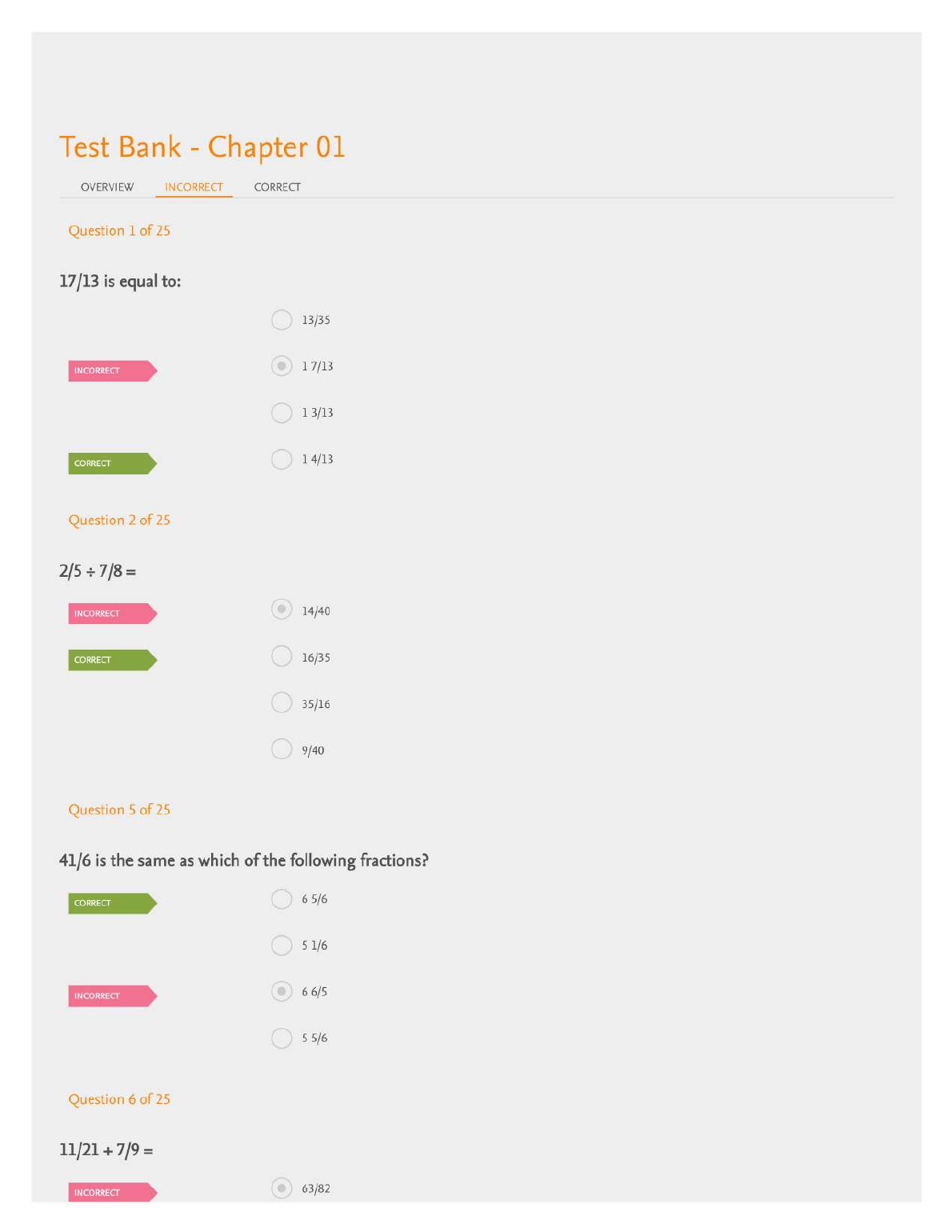Click the Question 5 of 25 heading
The height and width of the screenshot is (1232, 952).
click(x=119, y=810)
